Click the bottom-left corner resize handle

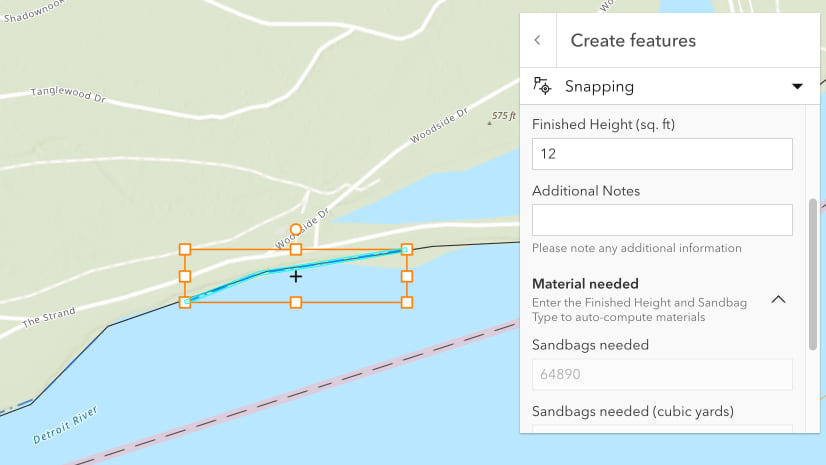[x=185, y=302]
